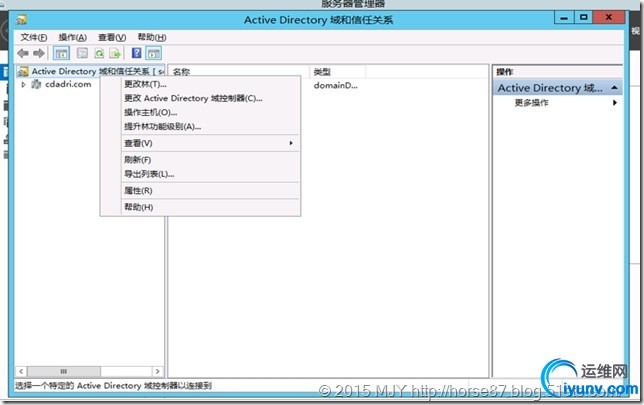The width and height of the screenshot is (644, 405).
Task: Open the 操作(A) menu
Action: coord(72,37)
